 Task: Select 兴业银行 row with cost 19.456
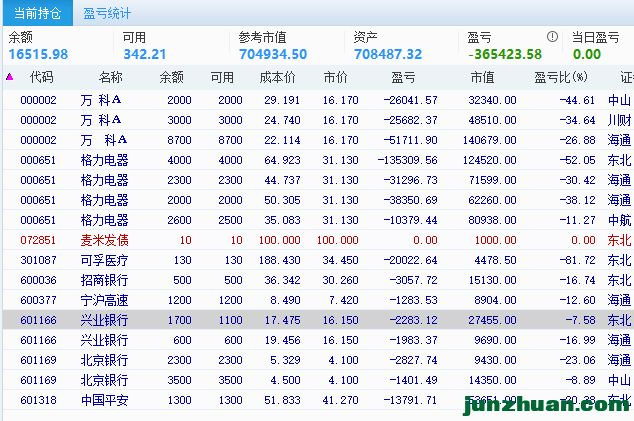[318, 340]
